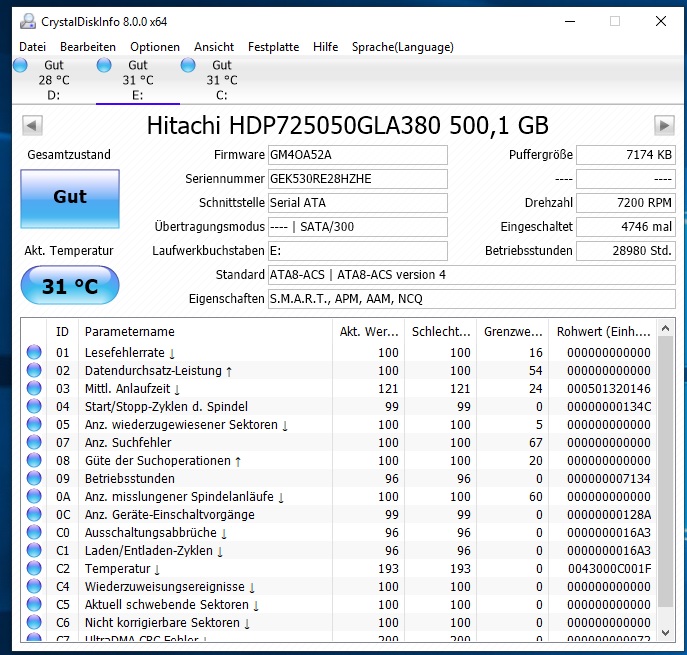The image size is (687, 655).
Task: Click status orb of wiederzugewiesener Sektoren row
Action: [34, 424]
